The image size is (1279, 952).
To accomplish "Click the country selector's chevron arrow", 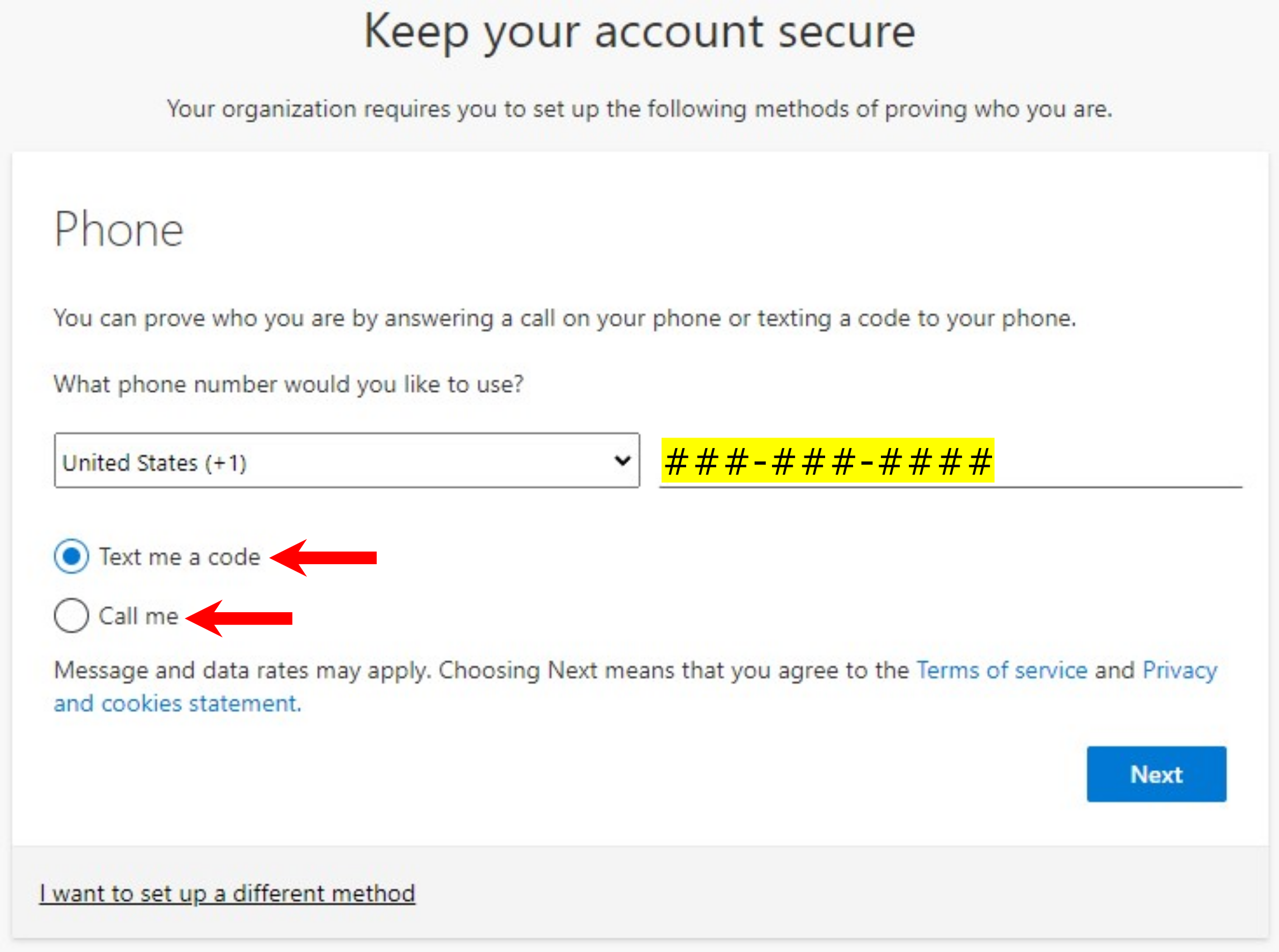I will (x=622, y=461).
